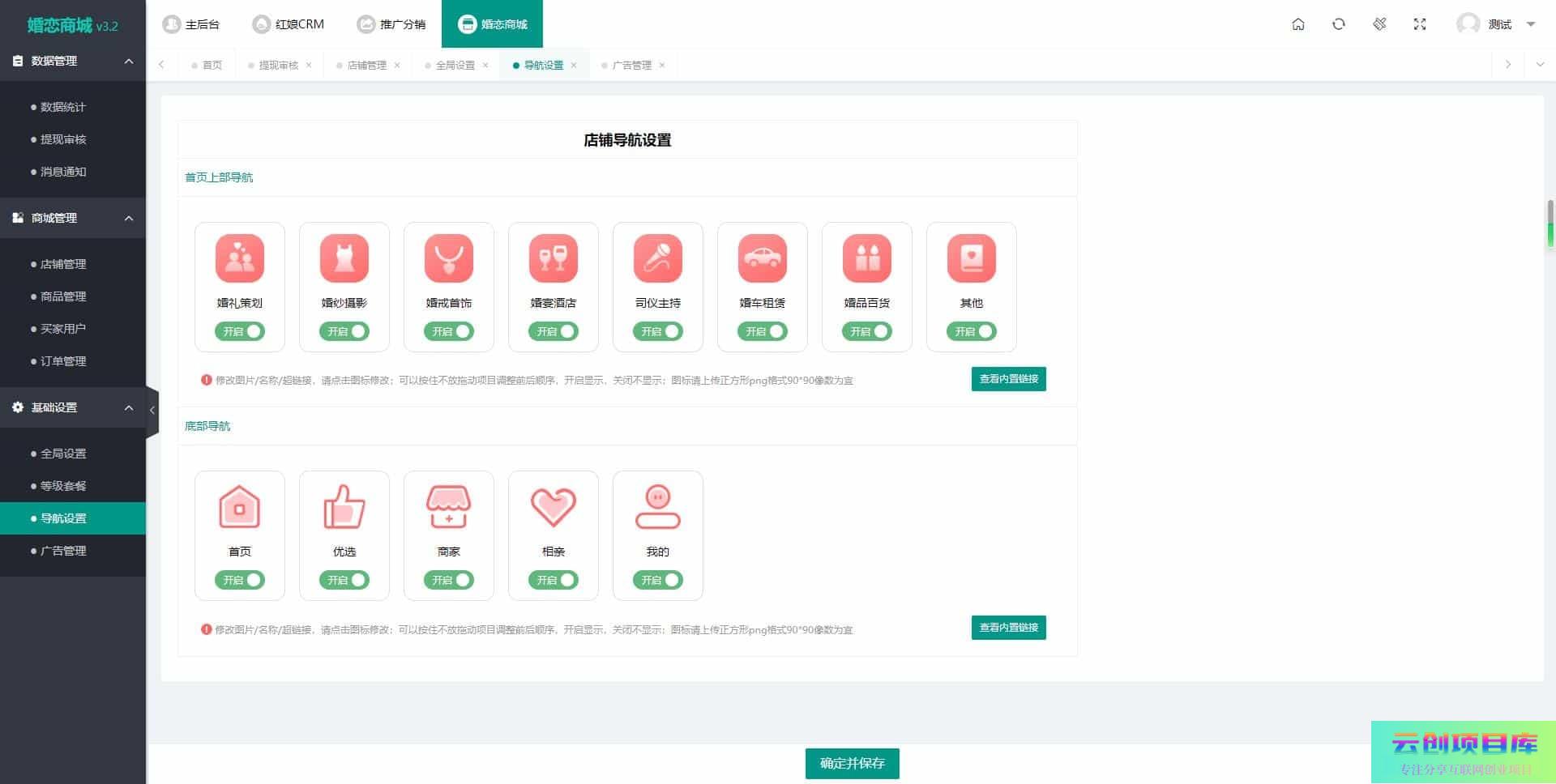The image size is (1556, 784).
Task: Collapse the 基础设置 sidebar group
Action: click(x=128, y=407)
